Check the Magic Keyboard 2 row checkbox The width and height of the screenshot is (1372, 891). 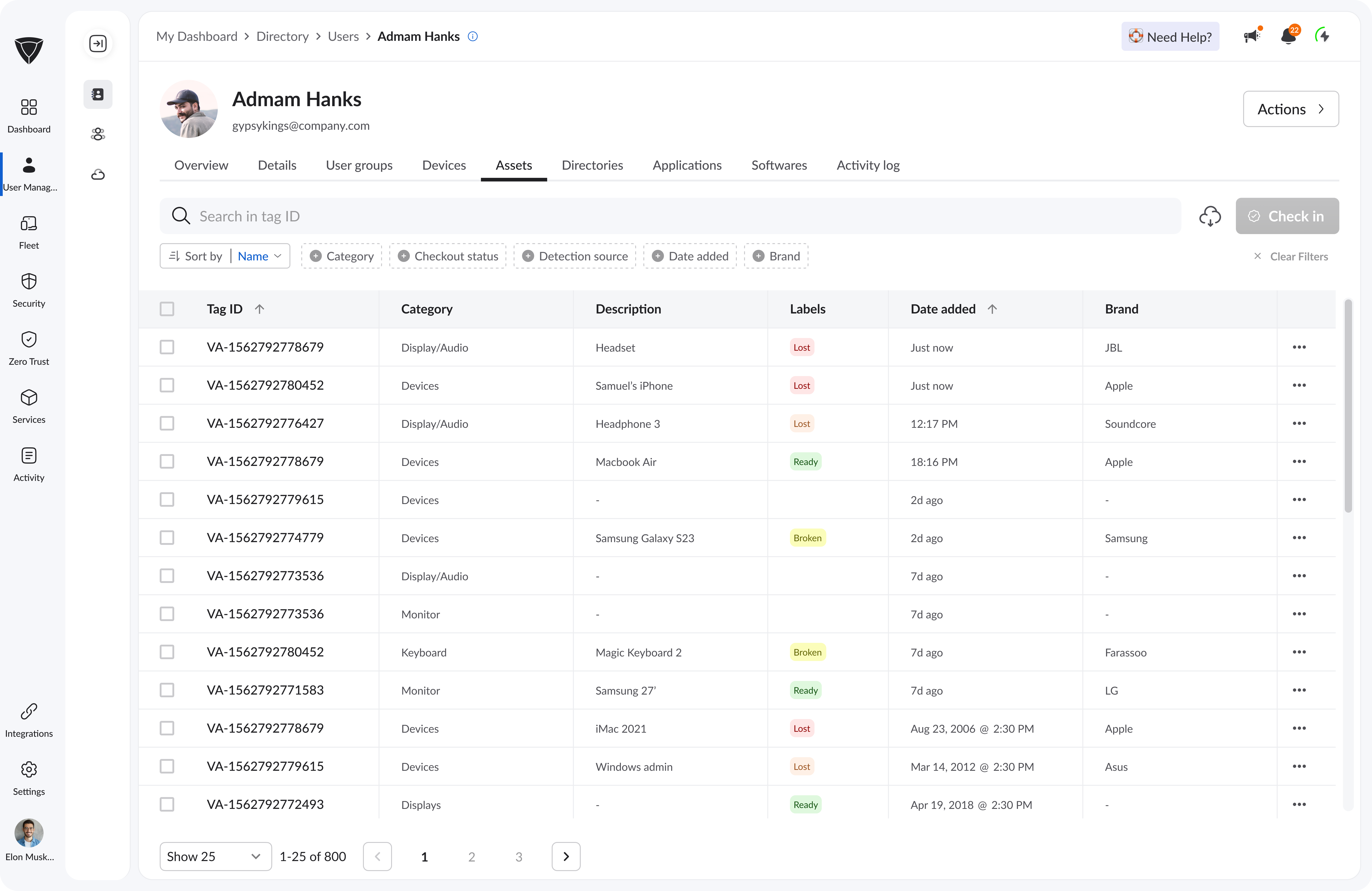[167, 652]
